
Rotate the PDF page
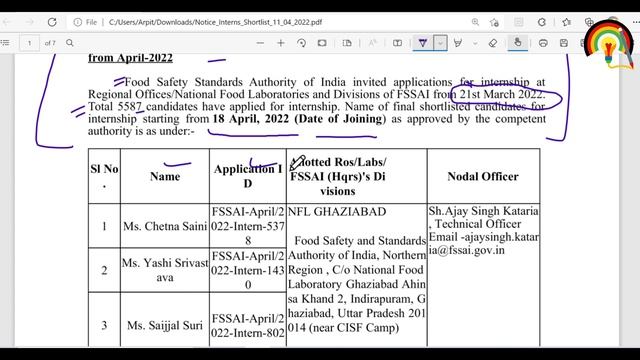click(x=302, y=43)
